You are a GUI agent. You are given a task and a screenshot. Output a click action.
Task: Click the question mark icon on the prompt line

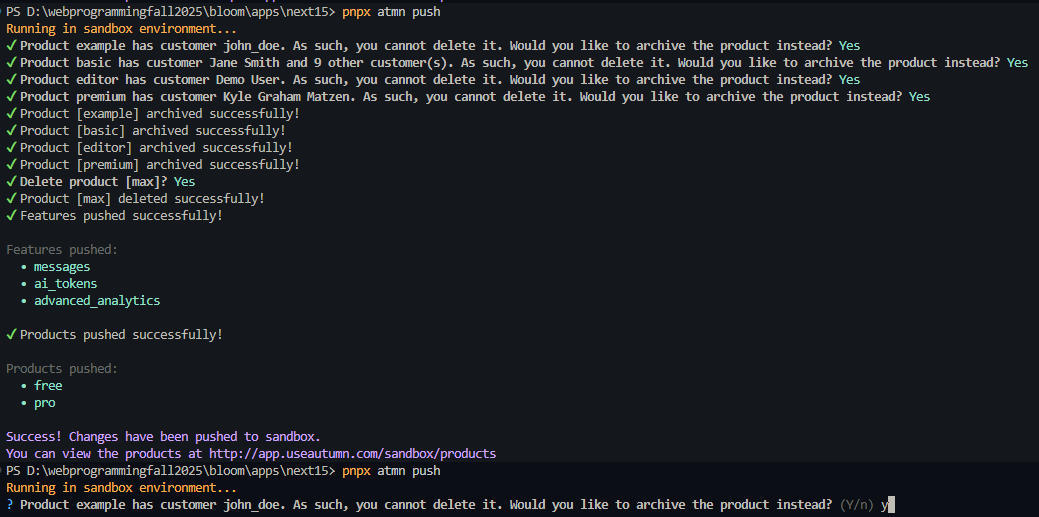pos(10,505)
